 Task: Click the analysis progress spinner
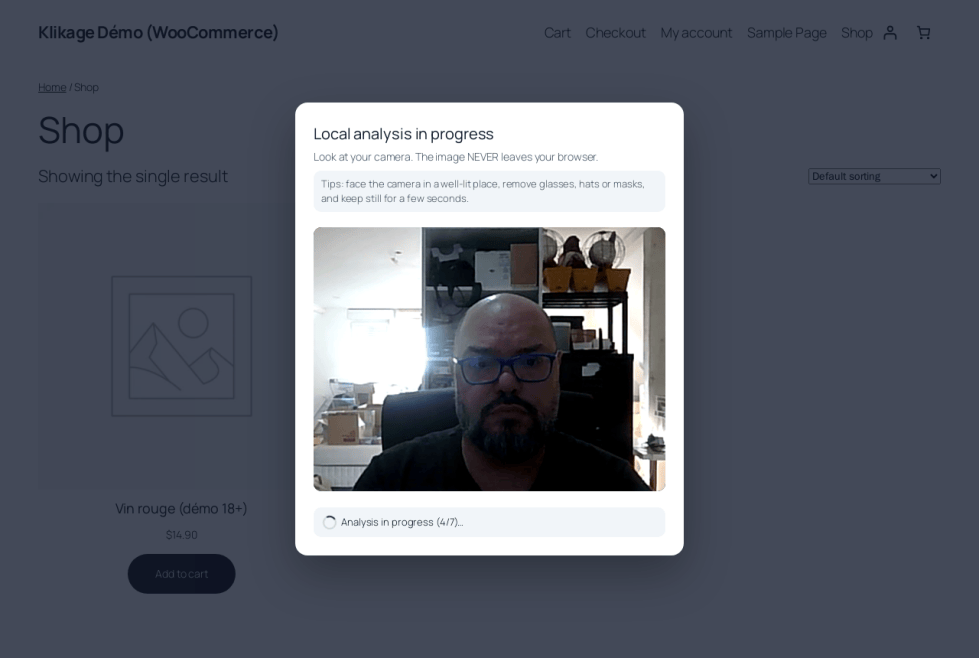point(329,523)
